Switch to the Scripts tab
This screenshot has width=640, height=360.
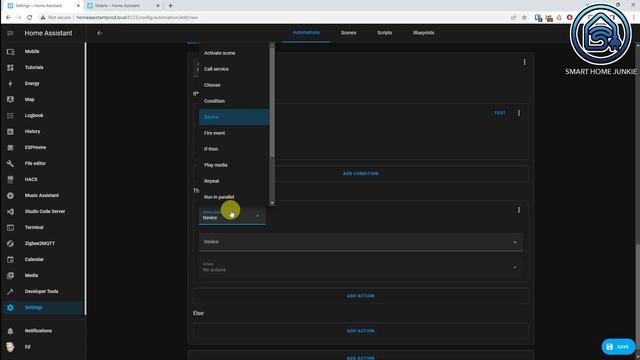coord(384,33)
